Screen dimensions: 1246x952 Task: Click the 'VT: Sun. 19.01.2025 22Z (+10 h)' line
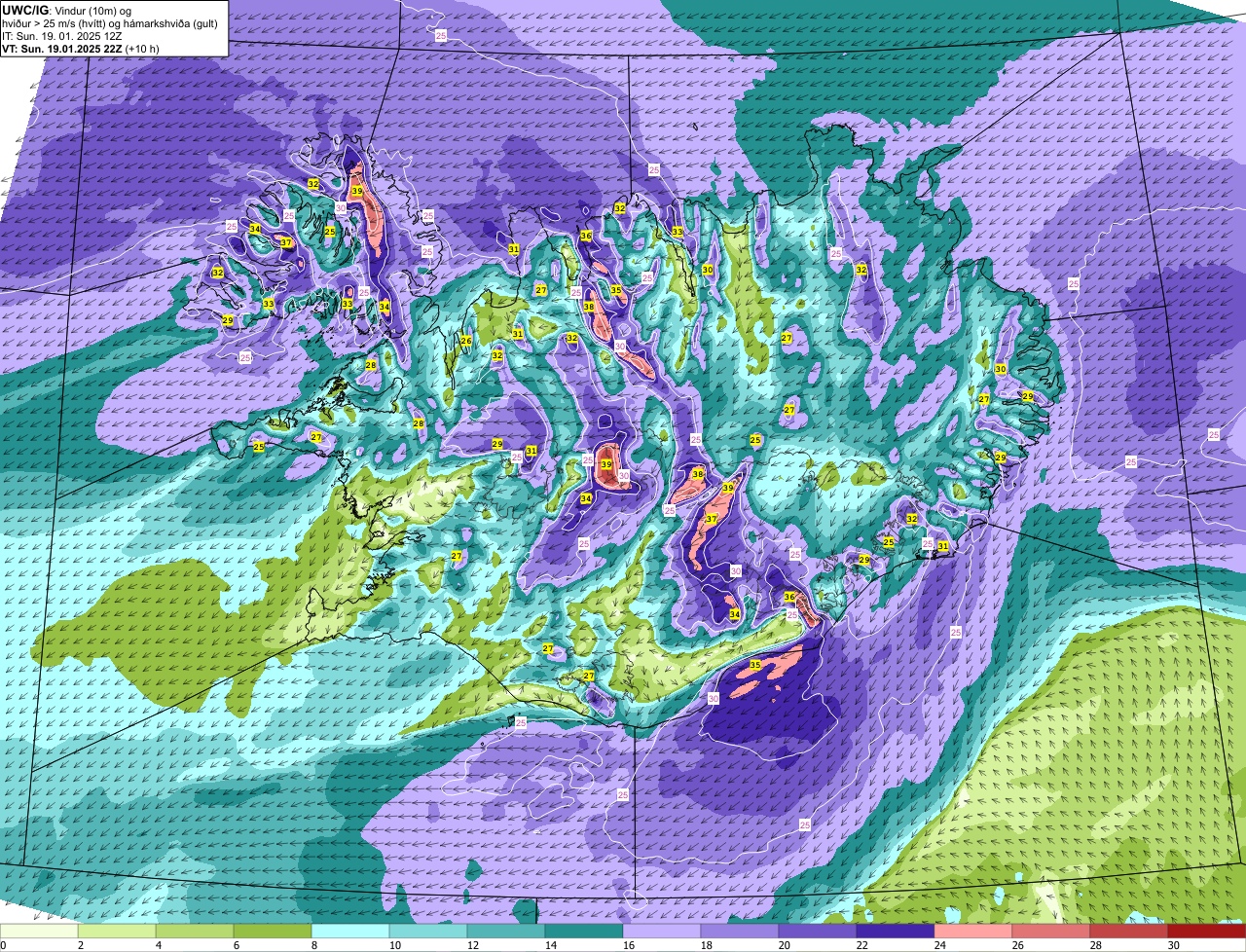click(x=81, y=49)
